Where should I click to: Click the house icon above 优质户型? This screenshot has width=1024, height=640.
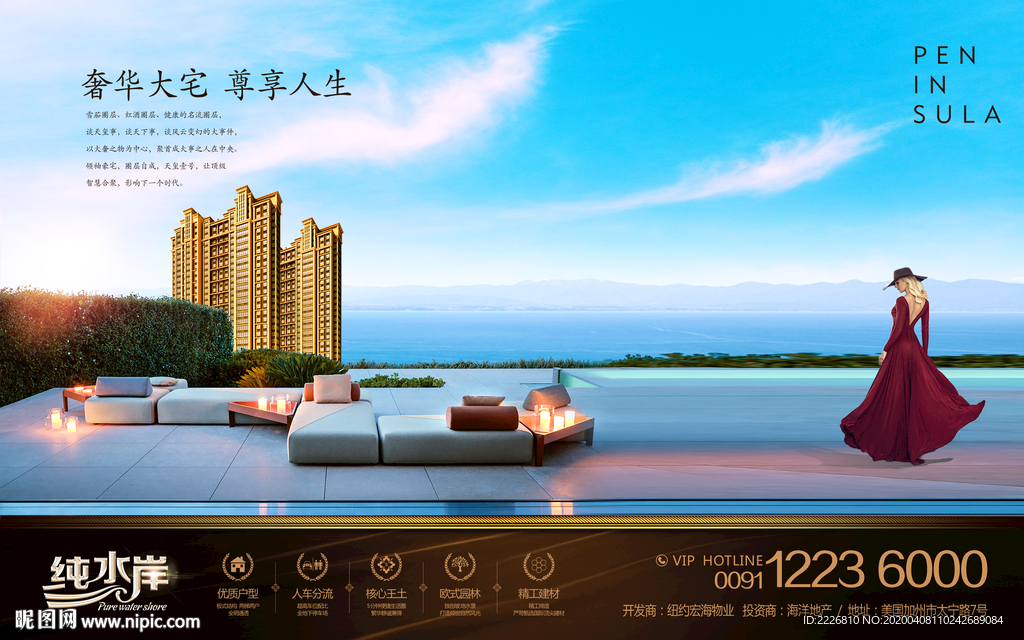click(x=237, y=566)
